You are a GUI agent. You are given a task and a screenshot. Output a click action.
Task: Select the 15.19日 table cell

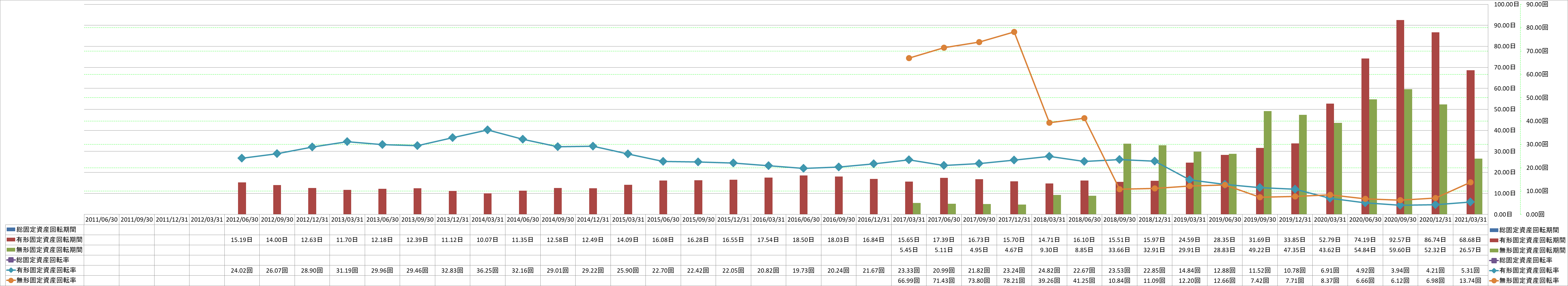[x=242, y=240]
